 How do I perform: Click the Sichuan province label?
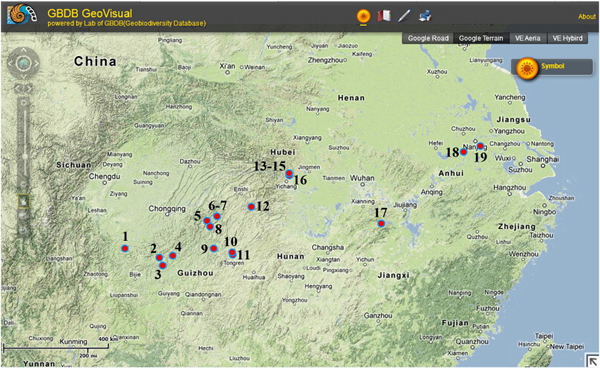tap(73, 165)
